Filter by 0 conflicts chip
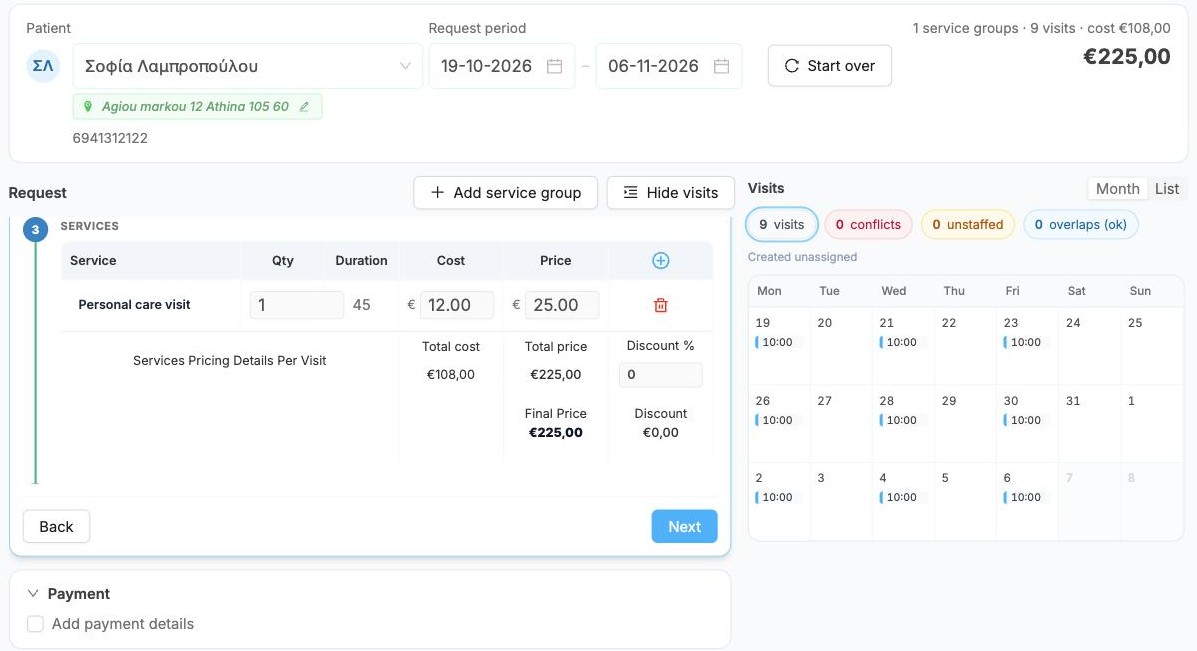1197x651 pixels. click(868, 224)
